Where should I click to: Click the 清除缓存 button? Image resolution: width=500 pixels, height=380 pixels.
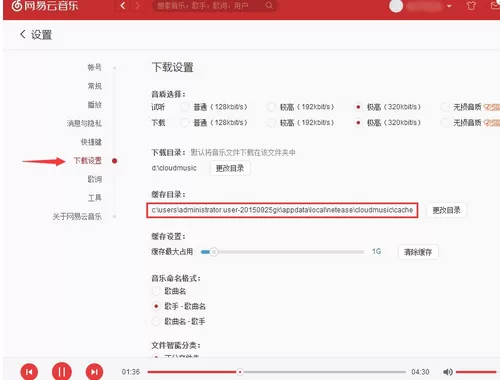[x=418, y=252]
